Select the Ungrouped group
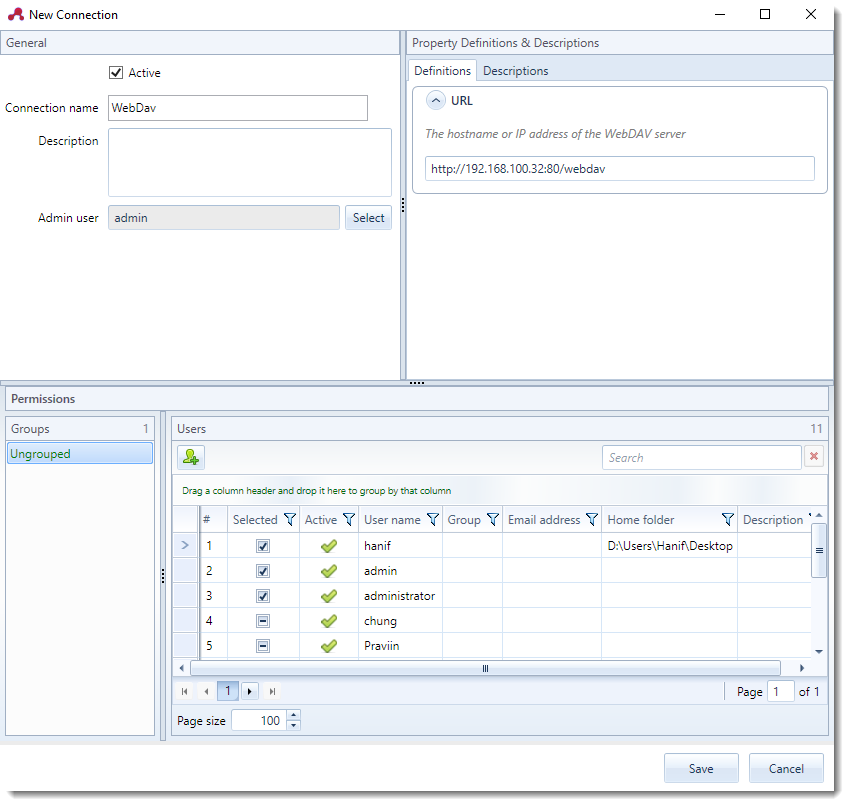 80,454
